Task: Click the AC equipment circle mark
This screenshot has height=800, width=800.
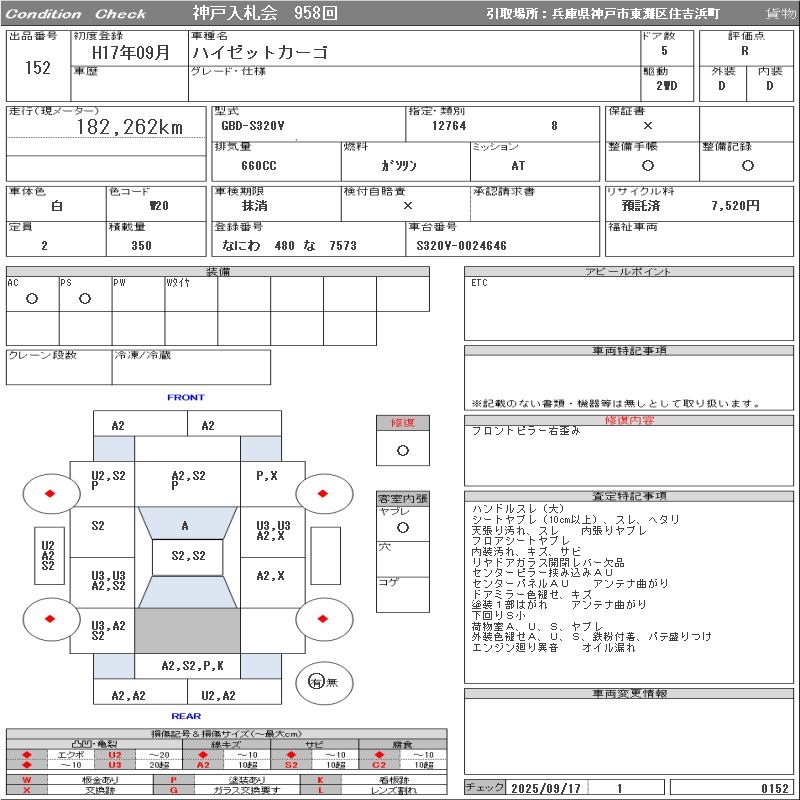Action: [x=32, y=298]
